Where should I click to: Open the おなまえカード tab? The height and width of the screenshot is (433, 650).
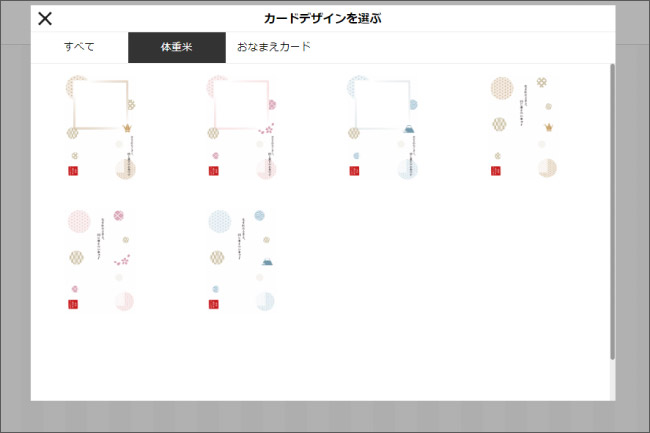click(274, 47)
